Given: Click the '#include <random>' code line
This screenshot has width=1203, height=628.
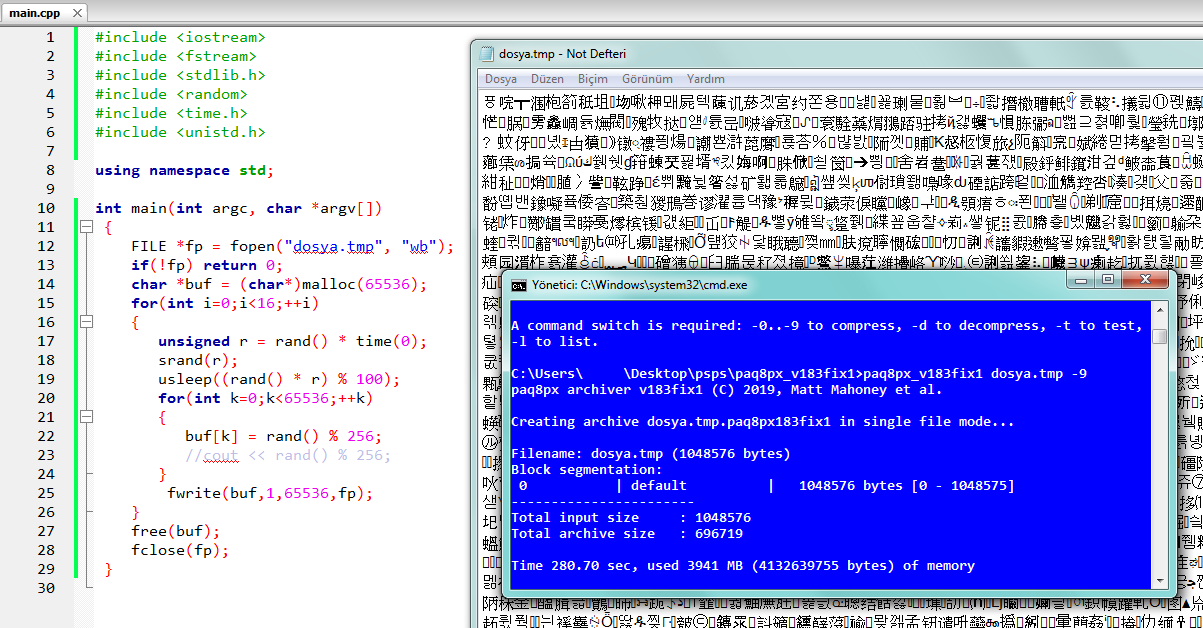Looking at the screenshot, I should [x=171, y=94].
